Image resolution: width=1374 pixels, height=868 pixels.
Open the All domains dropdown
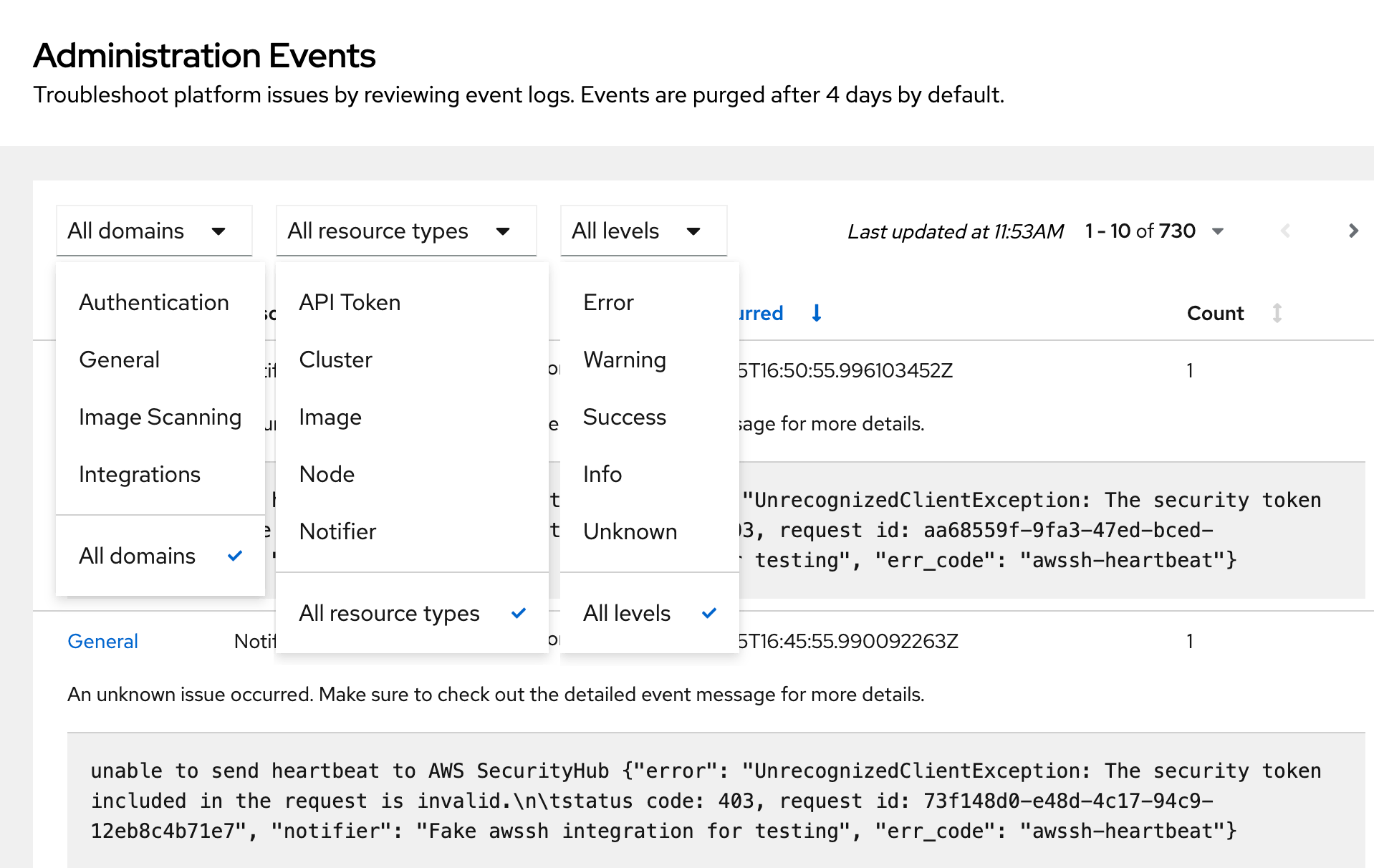154,231
